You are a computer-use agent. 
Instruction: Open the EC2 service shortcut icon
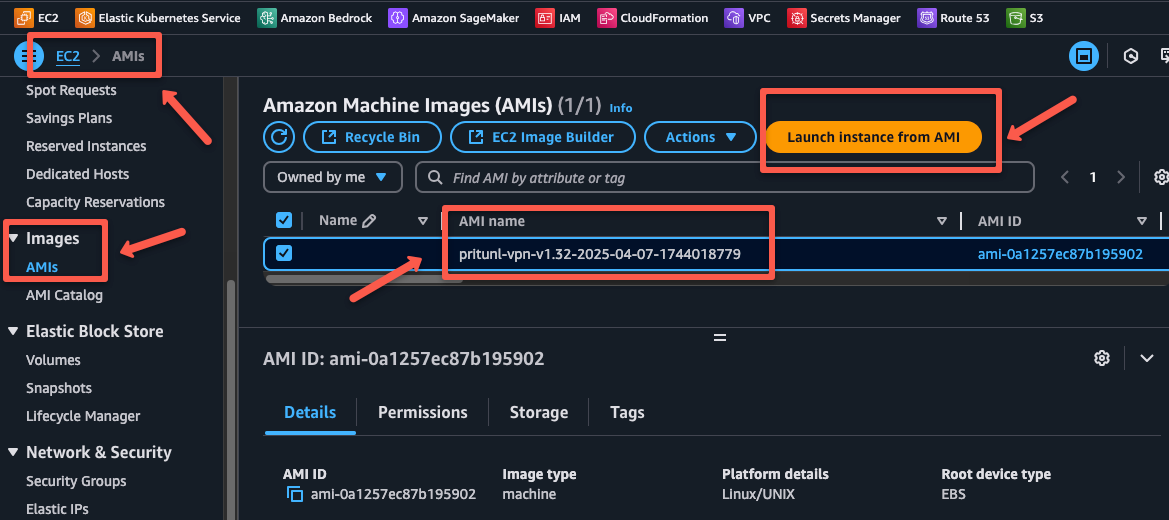tap(23, 17)
